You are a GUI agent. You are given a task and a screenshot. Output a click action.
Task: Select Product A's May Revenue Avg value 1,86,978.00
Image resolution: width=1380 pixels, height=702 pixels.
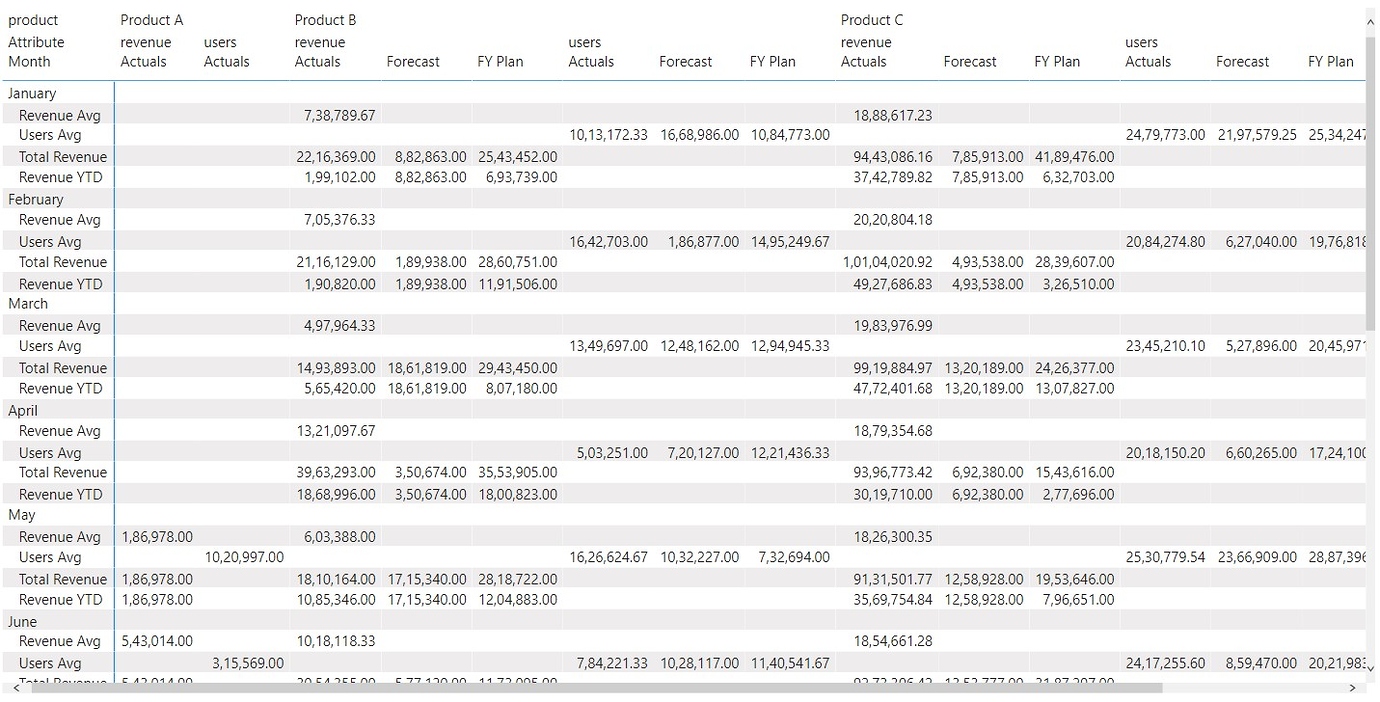coord(157,537)
